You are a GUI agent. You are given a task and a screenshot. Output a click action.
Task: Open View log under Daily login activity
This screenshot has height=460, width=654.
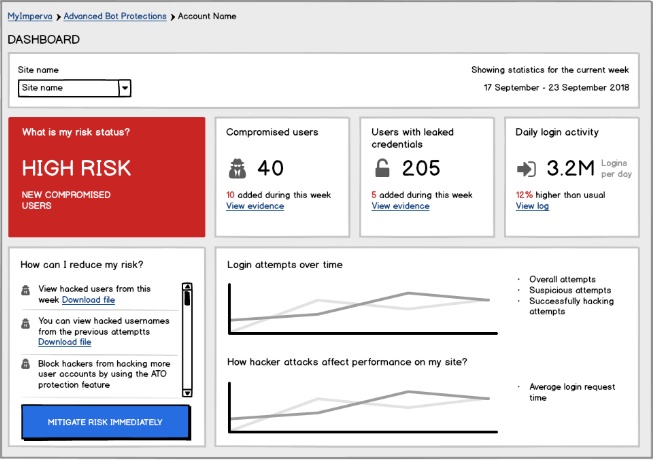(x=532, y=206)
